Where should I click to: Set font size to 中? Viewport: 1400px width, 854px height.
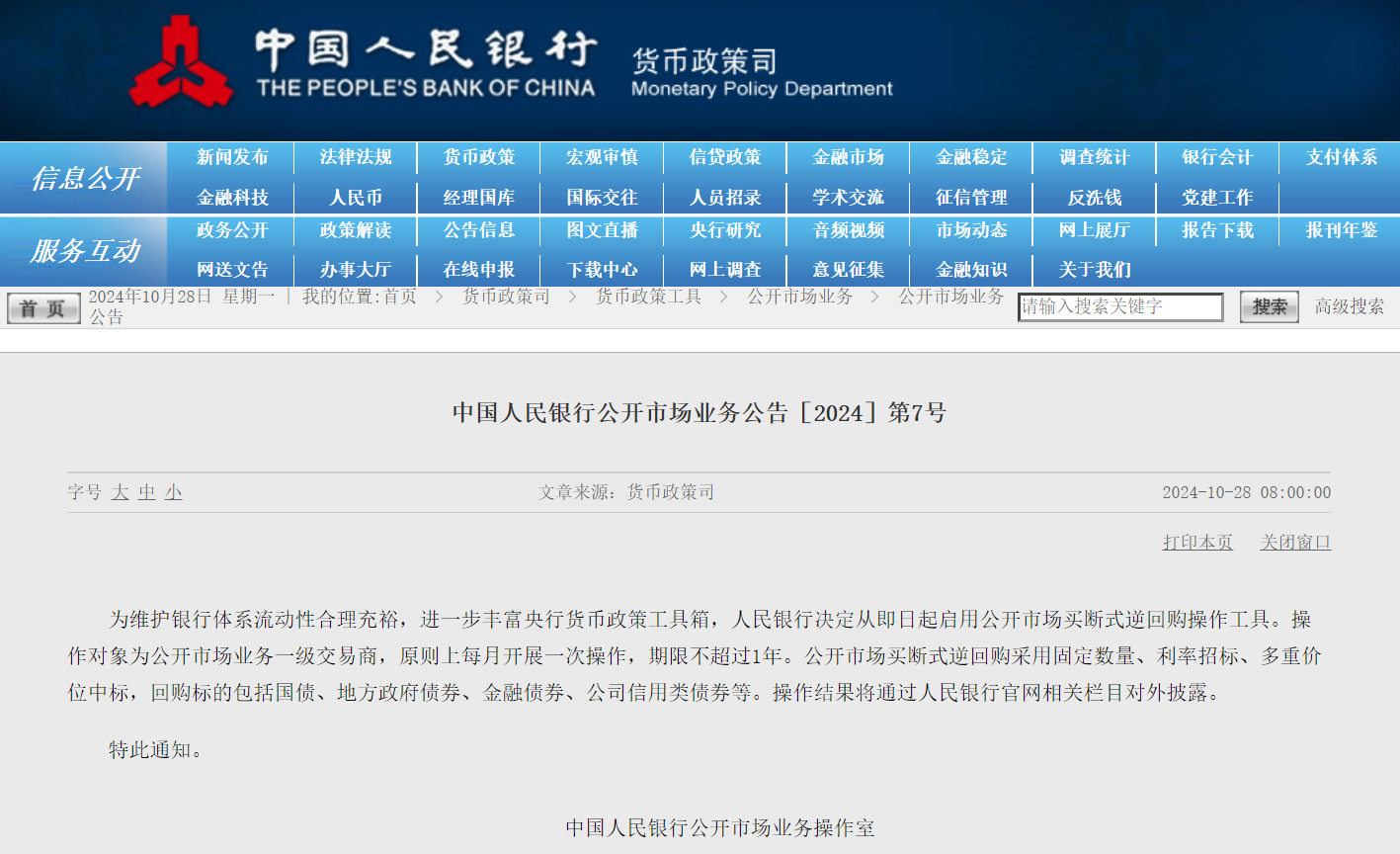pyautogui.click(x=147, y=492)
